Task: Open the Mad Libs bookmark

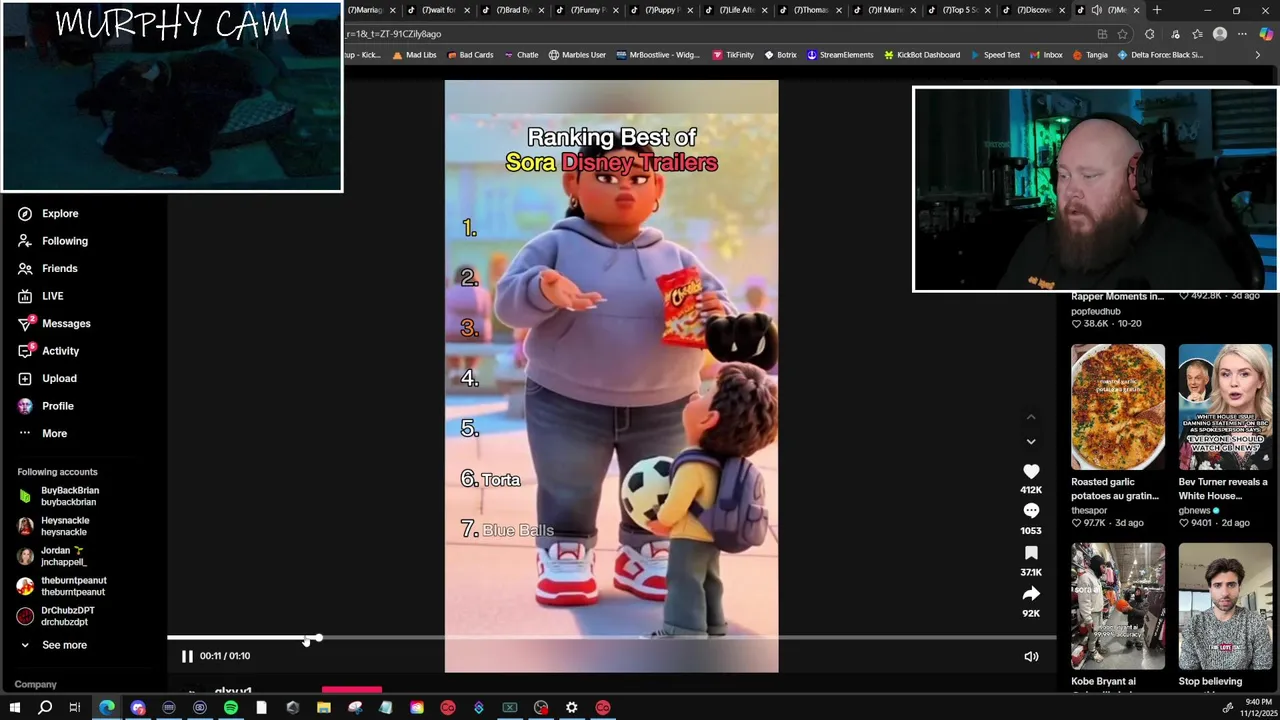Action: (414, 55)
